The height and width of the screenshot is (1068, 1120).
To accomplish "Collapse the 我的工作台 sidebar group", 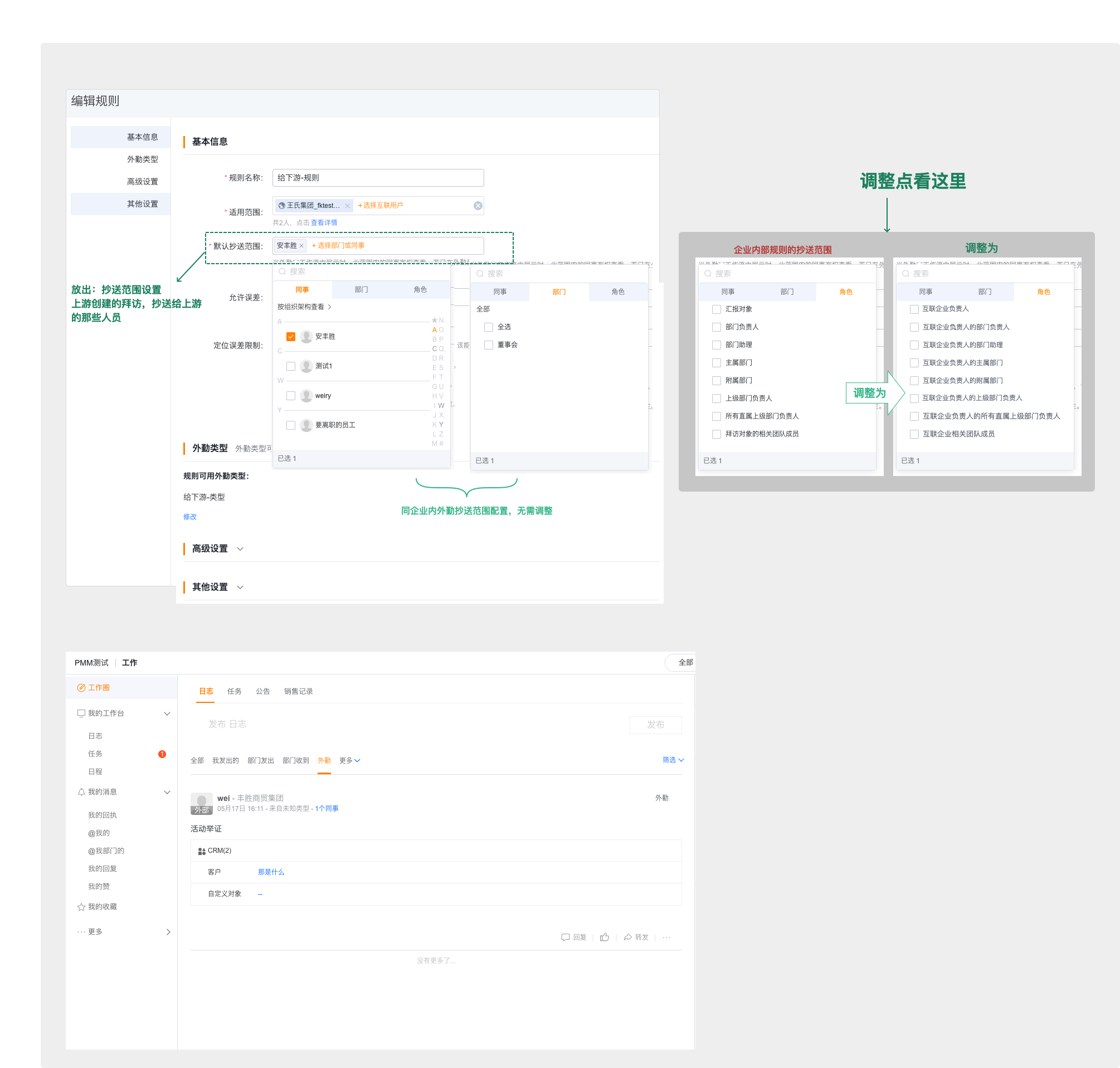I will (167, 713).
